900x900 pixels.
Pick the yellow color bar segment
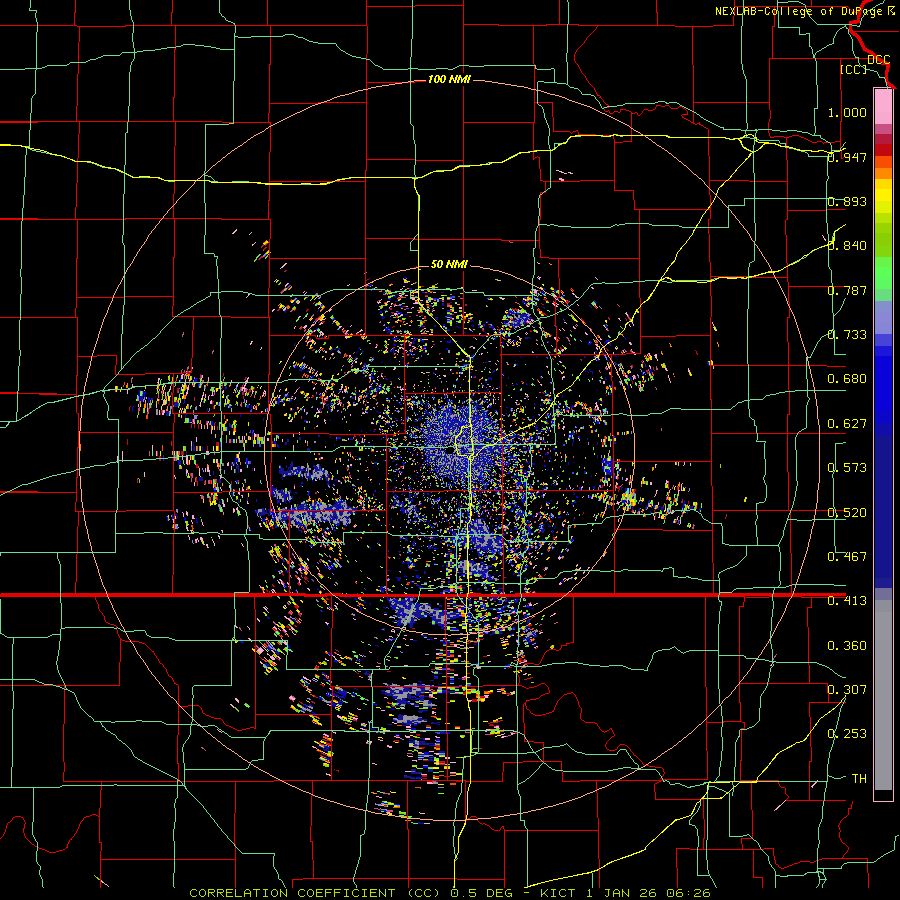coord(883,197)
